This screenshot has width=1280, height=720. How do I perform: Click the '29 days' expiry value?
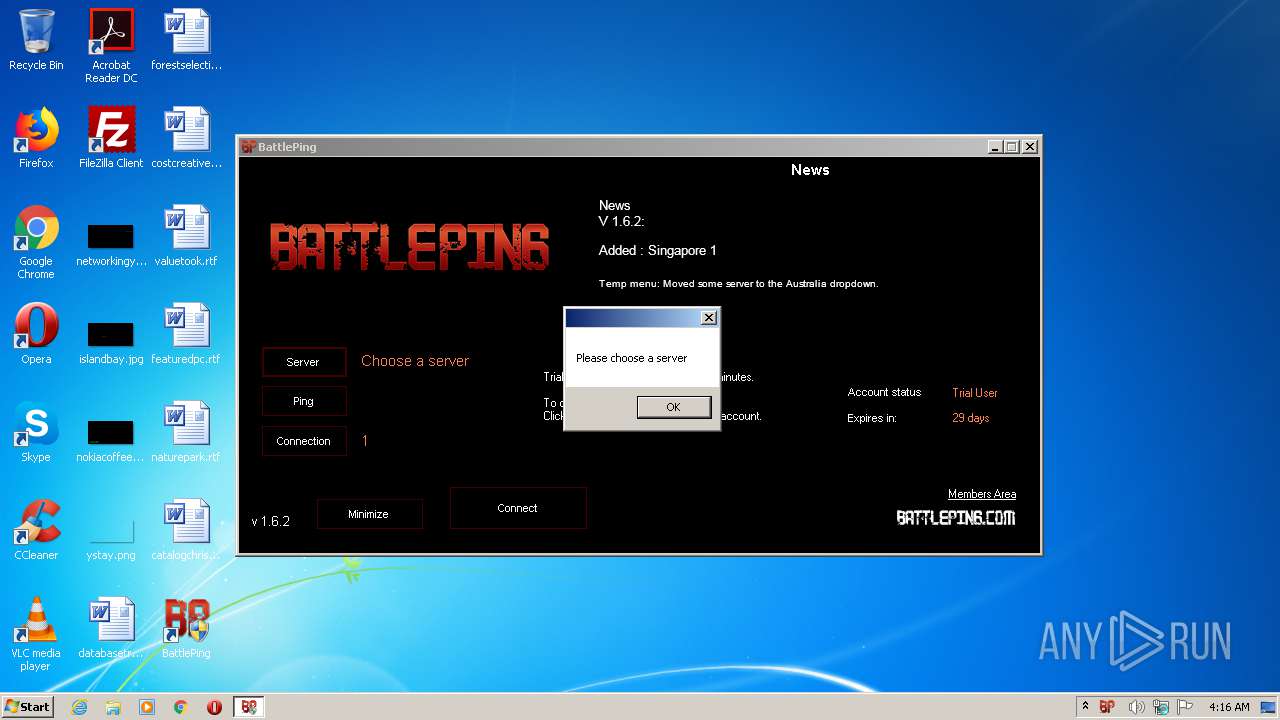pyautogui.click(x=970, y=418)
